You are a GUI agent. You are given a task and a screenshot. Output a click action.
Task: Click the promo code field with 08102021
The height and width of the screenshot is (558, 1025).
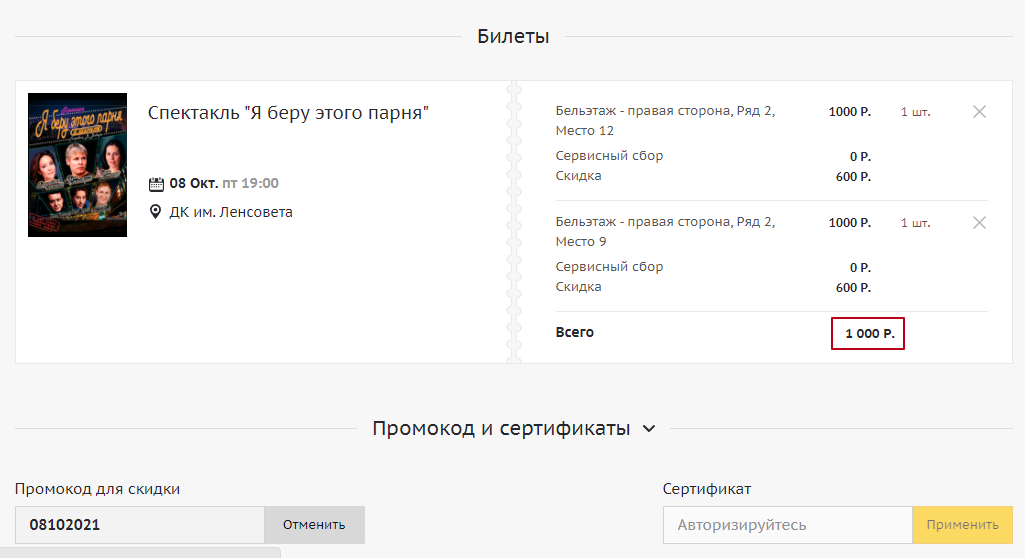point(140,525)
